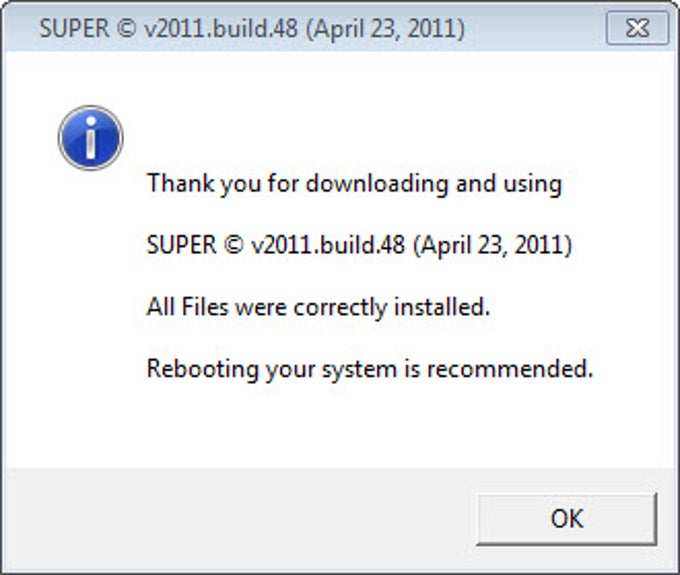Click the word 'recommended.' in the message

pyautogui.click(x=510, y=369)
